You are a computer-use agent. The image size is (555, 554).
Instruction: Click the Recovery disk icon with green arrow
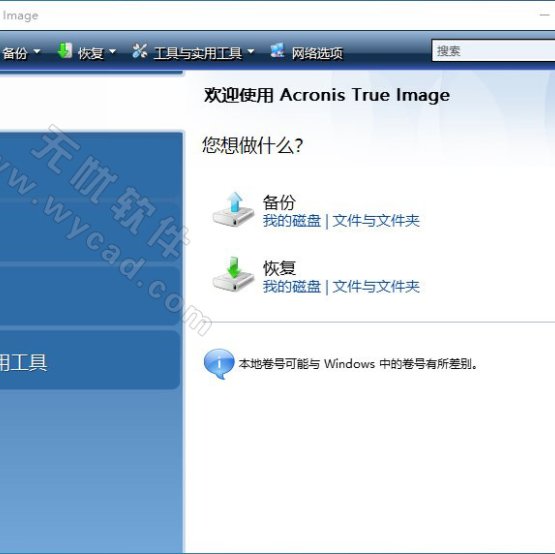coord(233,275)
